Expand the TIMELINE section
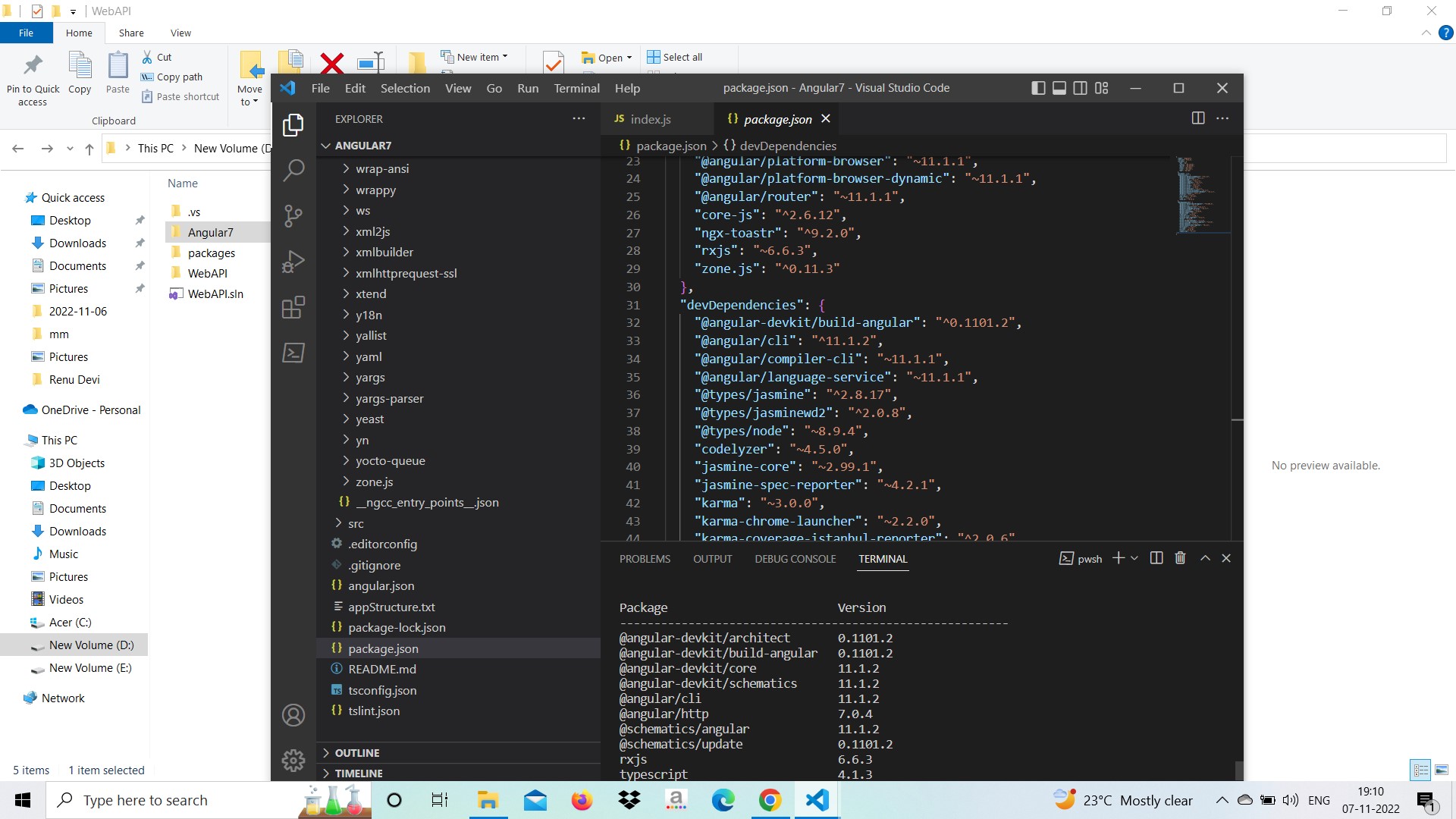Image resolution: width=1456 pixels, height=819 pixels. point(358,773)
